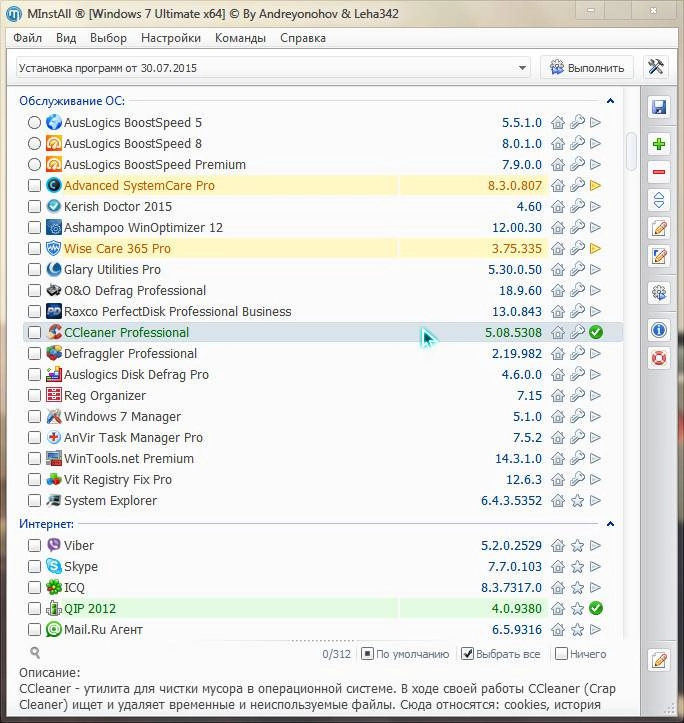The width and height of the screenshot is (684, 723).
Task: Click green checkmark icon for QIP 2012
Action: coord(596,608)
